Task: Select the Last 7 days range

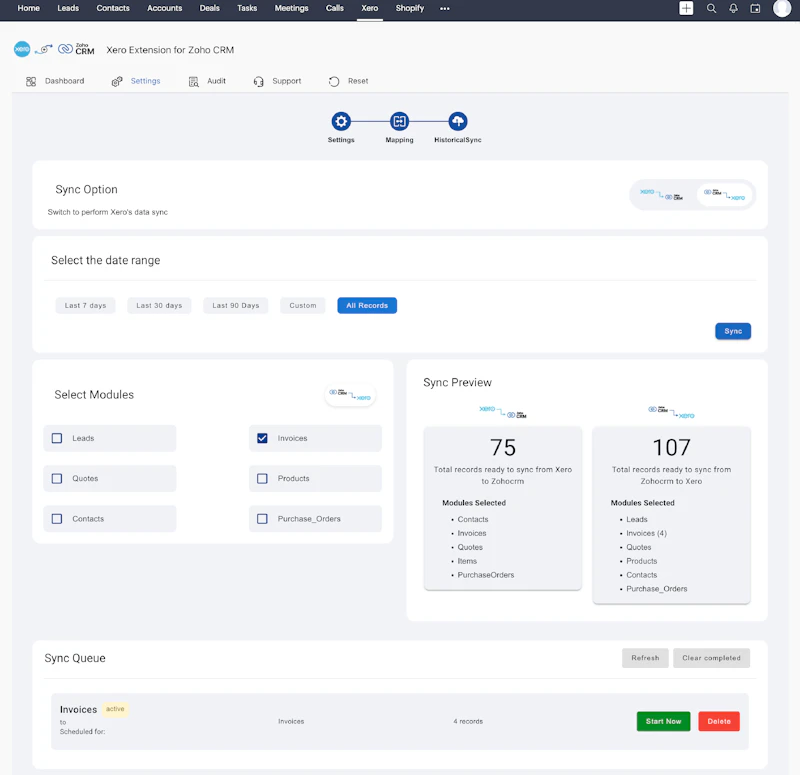Action: [x=85, y=306]
